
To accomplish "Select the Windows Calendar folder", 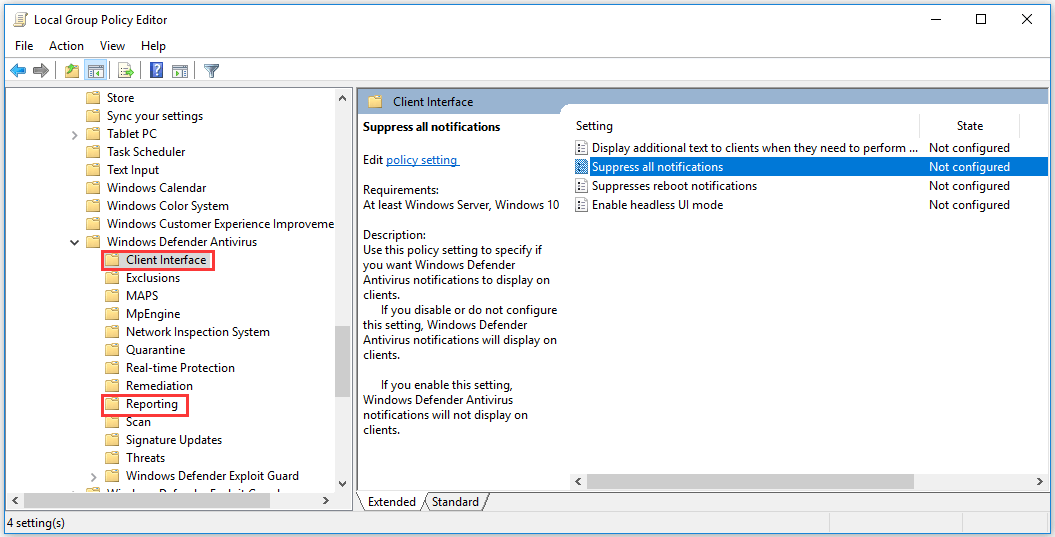I will click(157, 188).
